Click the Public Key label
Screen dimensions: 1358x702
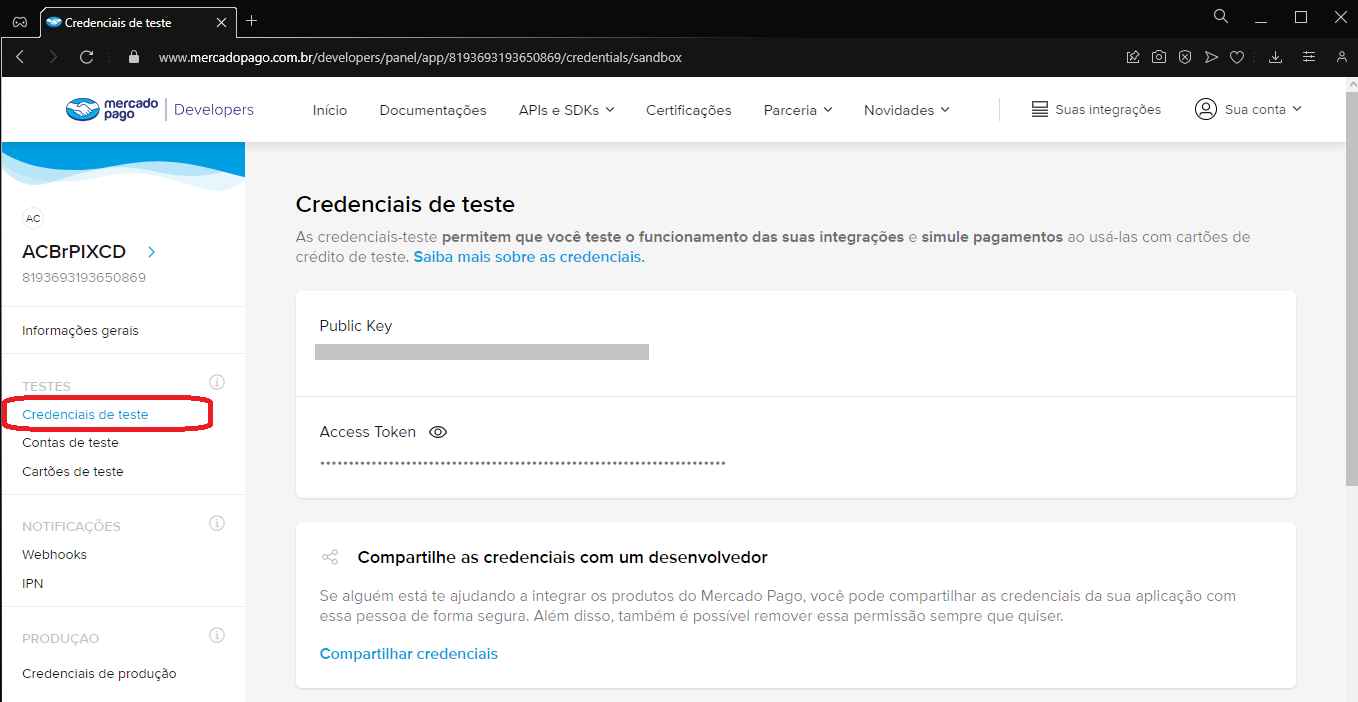(x=356, y=326)
